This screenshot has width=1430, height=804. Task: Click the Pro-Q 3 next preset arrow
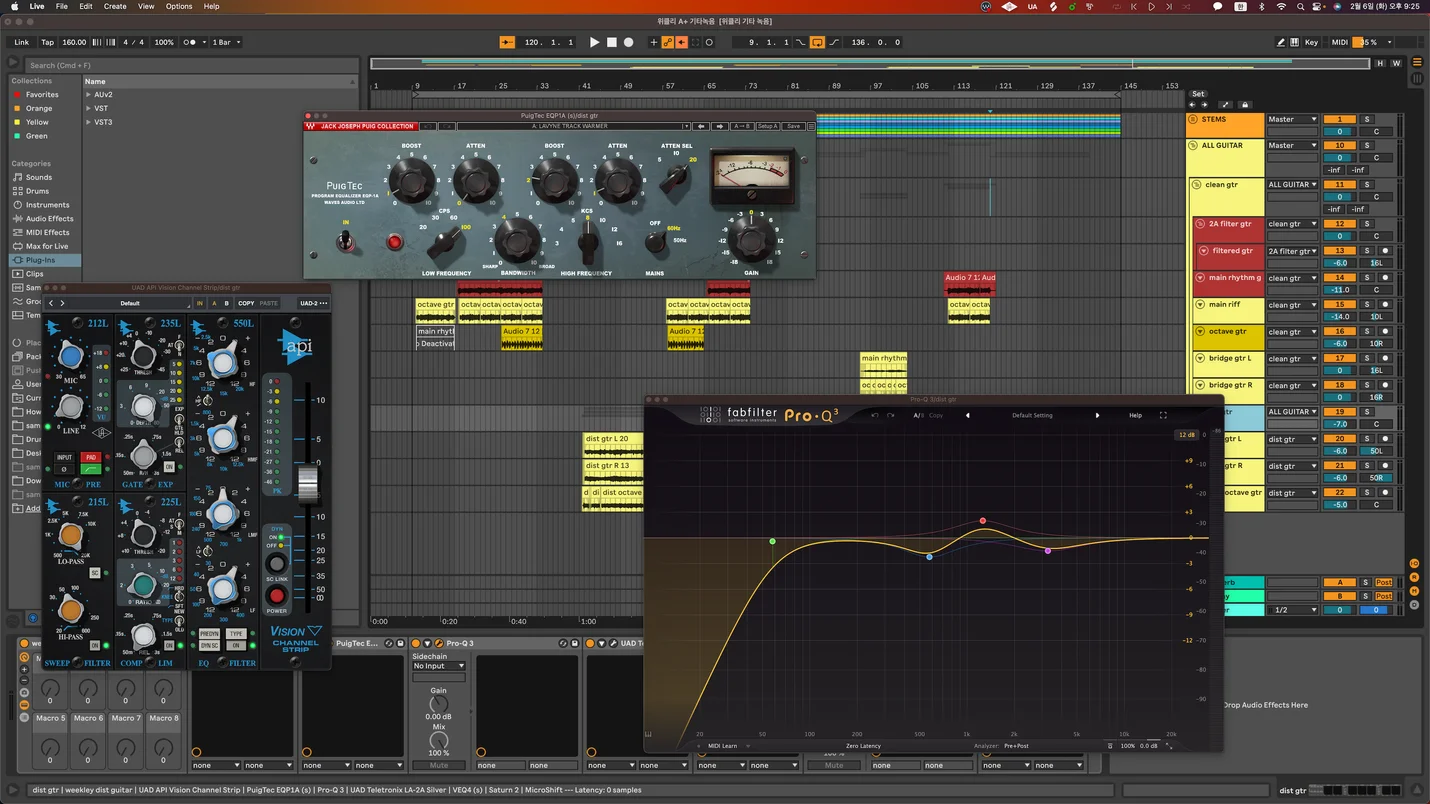[x=1097, y=415]
